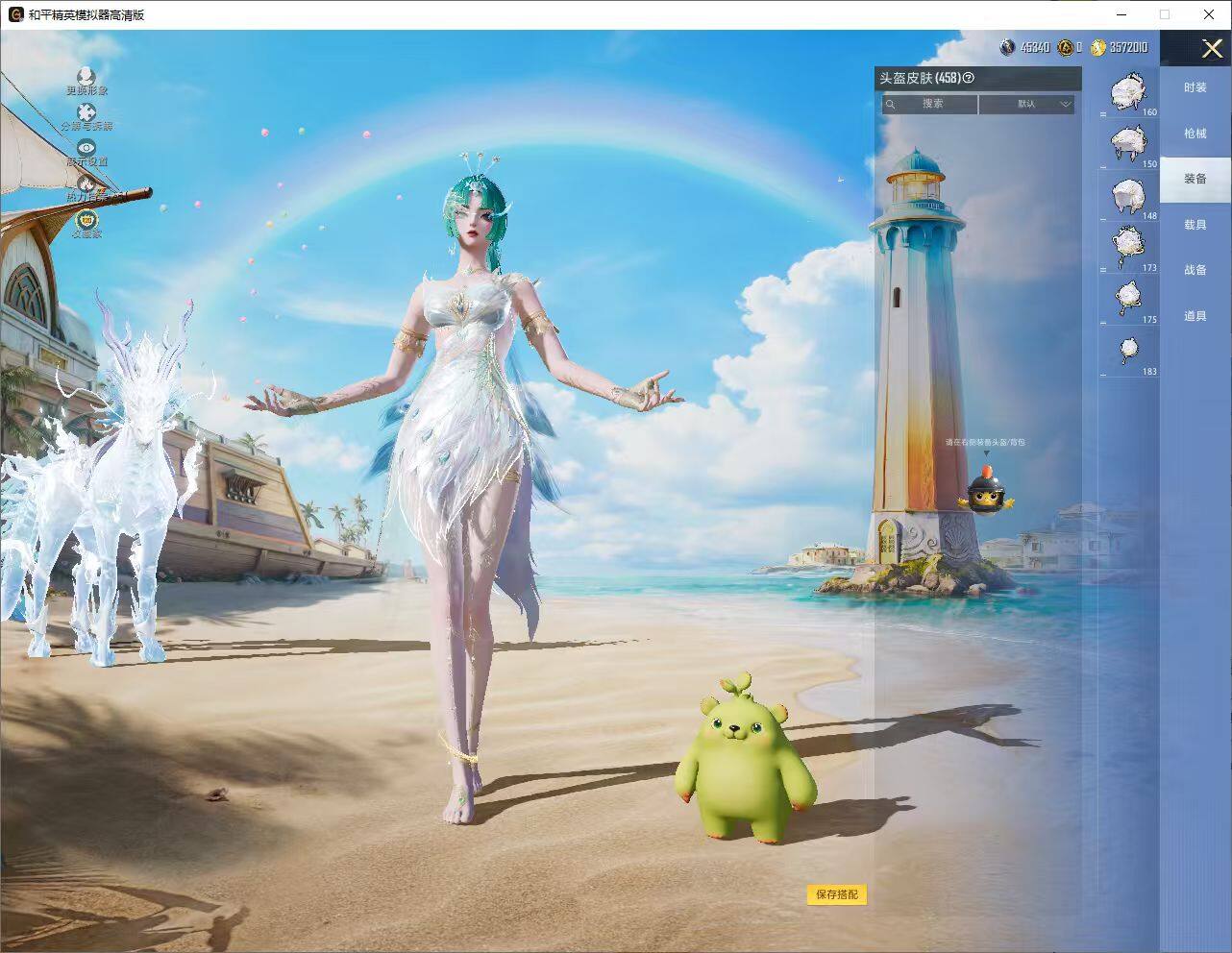Expand the 默认 sort dropdown
1232x953 pixels.
[1026, 104]
